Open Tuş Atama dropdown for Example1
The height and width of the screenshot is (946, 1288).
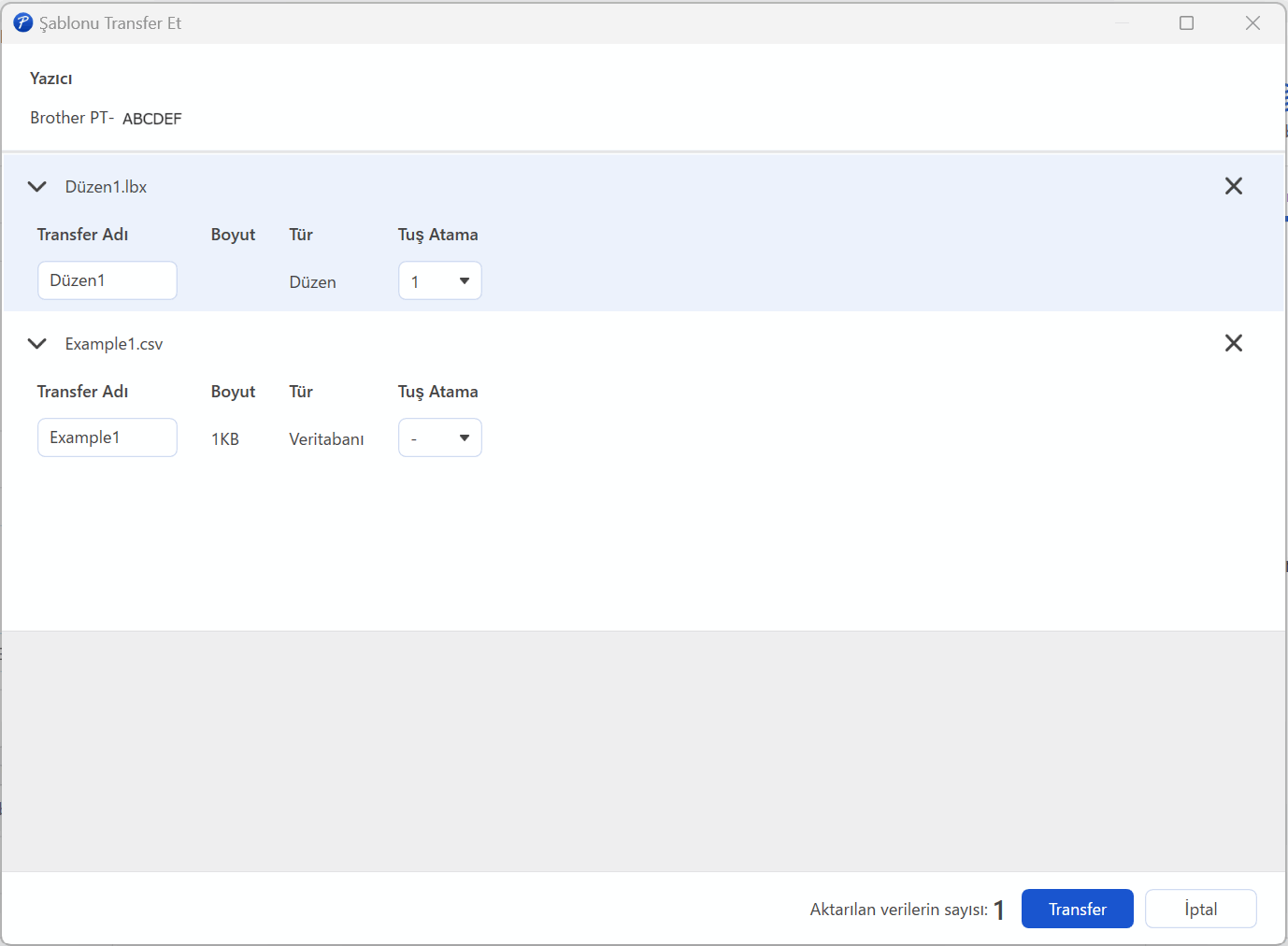tap(439, 438)
